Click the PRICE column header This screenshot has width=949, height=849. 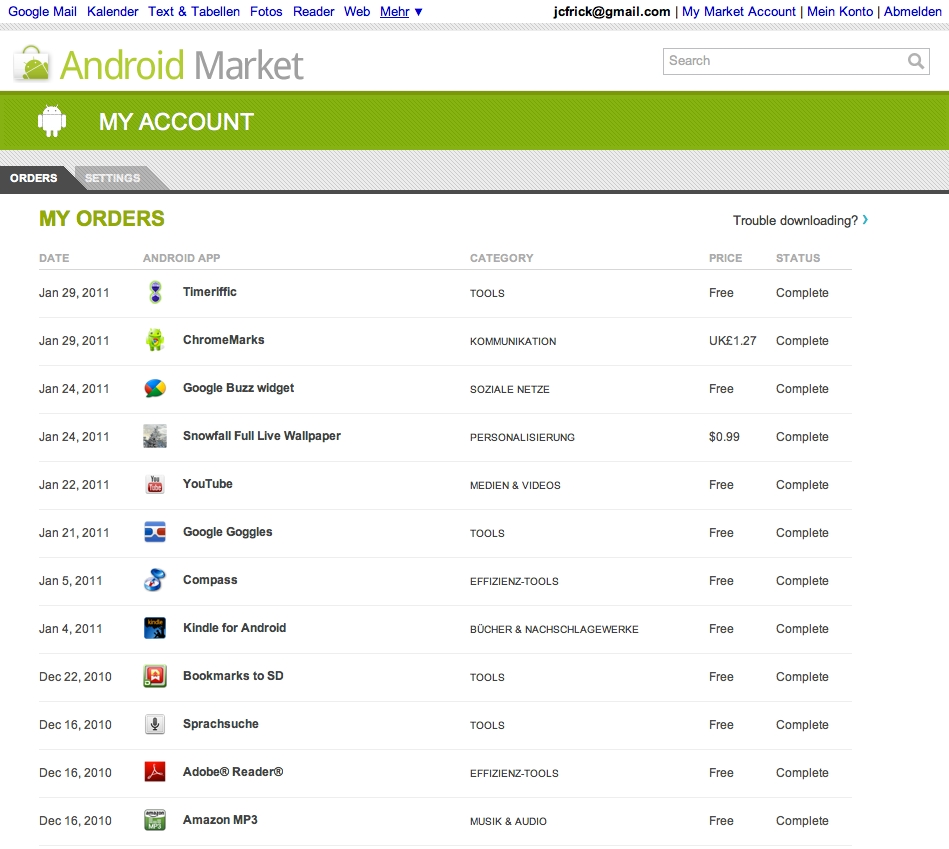(x=725, y=258)
